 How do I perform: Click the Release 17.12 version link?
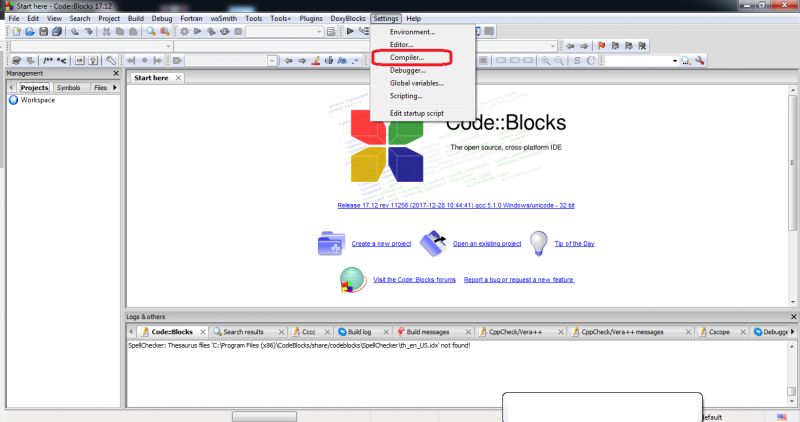coord(456,206)
